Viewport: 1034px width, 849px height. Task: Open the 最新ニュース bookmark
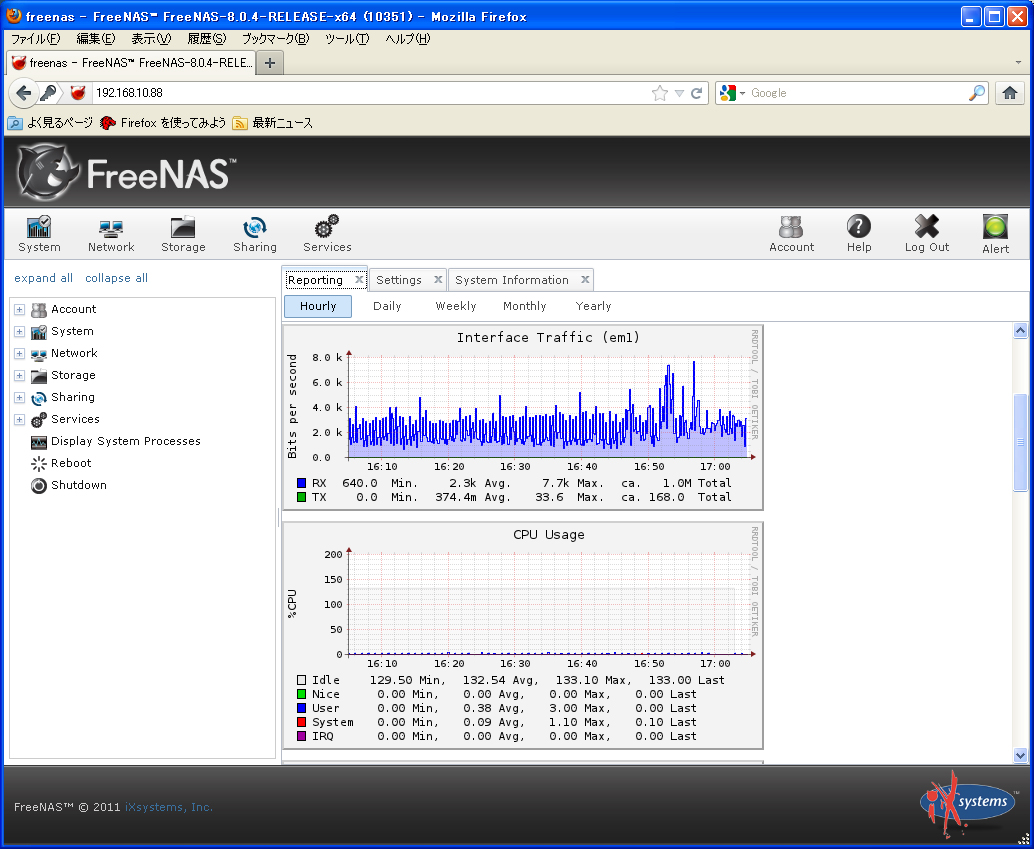tap(273, 123)
